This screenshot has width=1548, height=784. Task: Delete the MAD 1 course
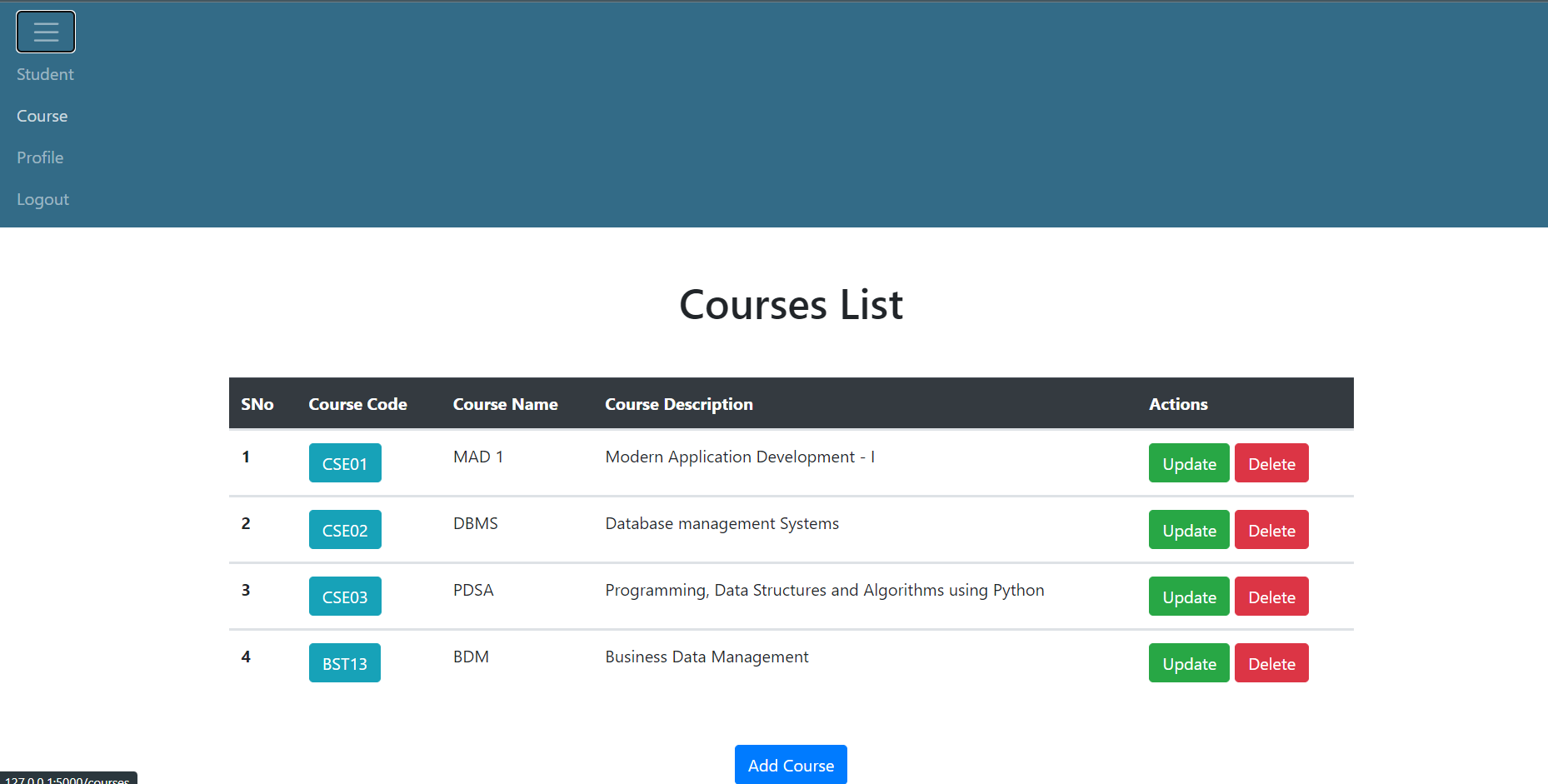[x=1271, y=463]
